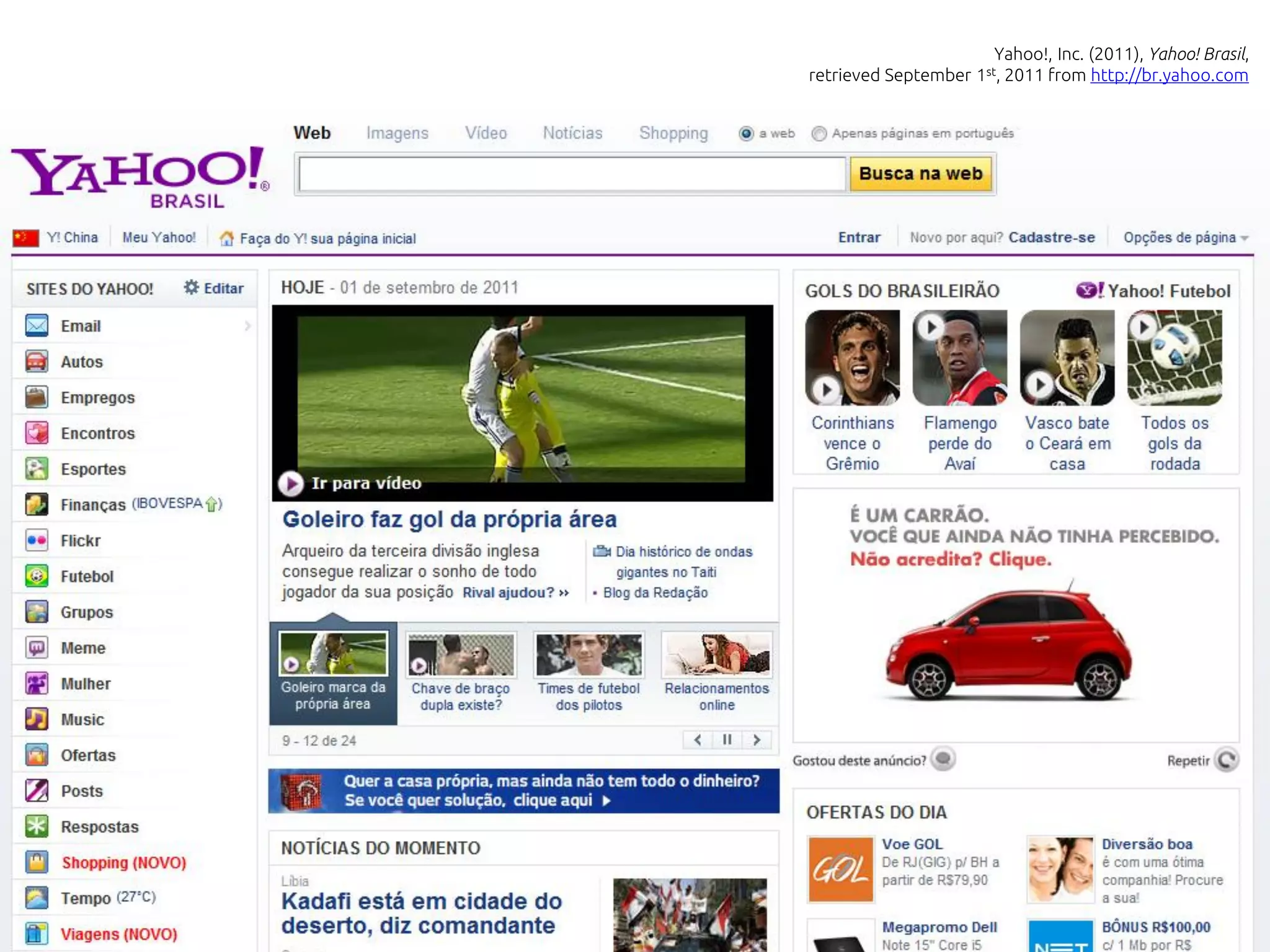Switch to the Imagens search tab
The width and height of the screenshot is (1270, 952).
(x=397, y=133)
